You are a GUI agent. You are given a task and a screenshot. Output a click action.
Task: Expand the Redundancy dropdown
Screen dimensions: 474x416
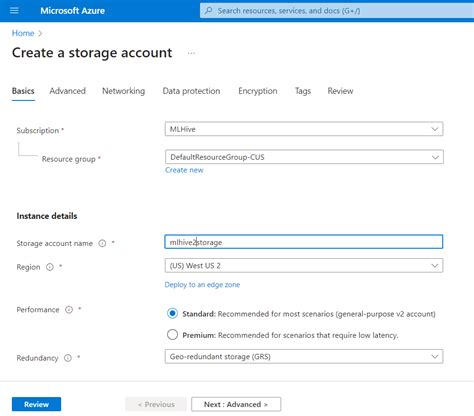click(x=304, y=357)
